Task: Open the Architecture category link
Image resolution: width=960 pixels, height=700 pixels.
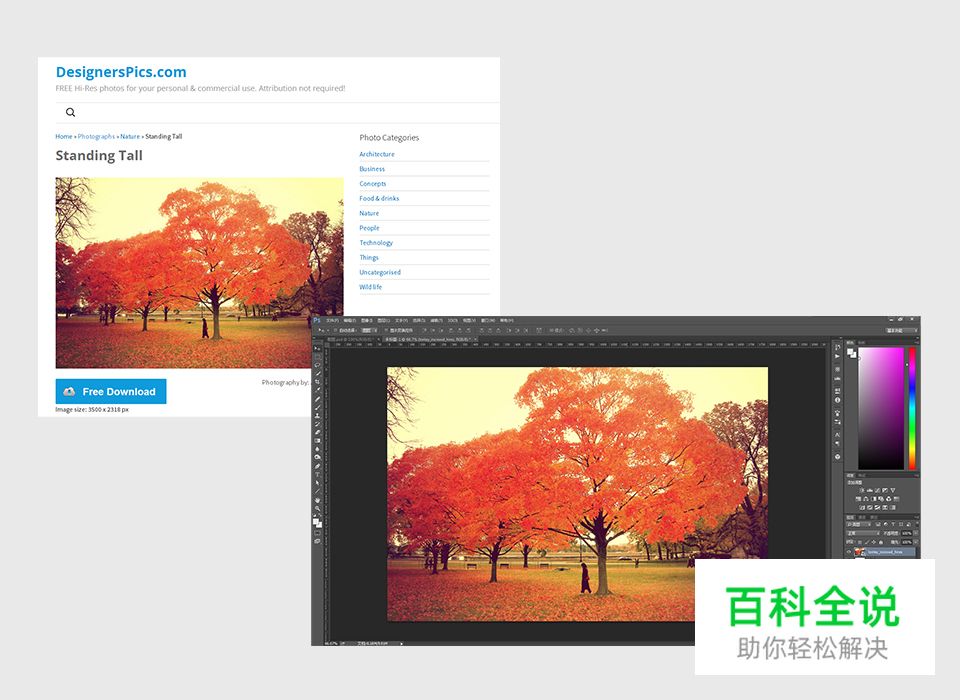Action: (377, 154)
